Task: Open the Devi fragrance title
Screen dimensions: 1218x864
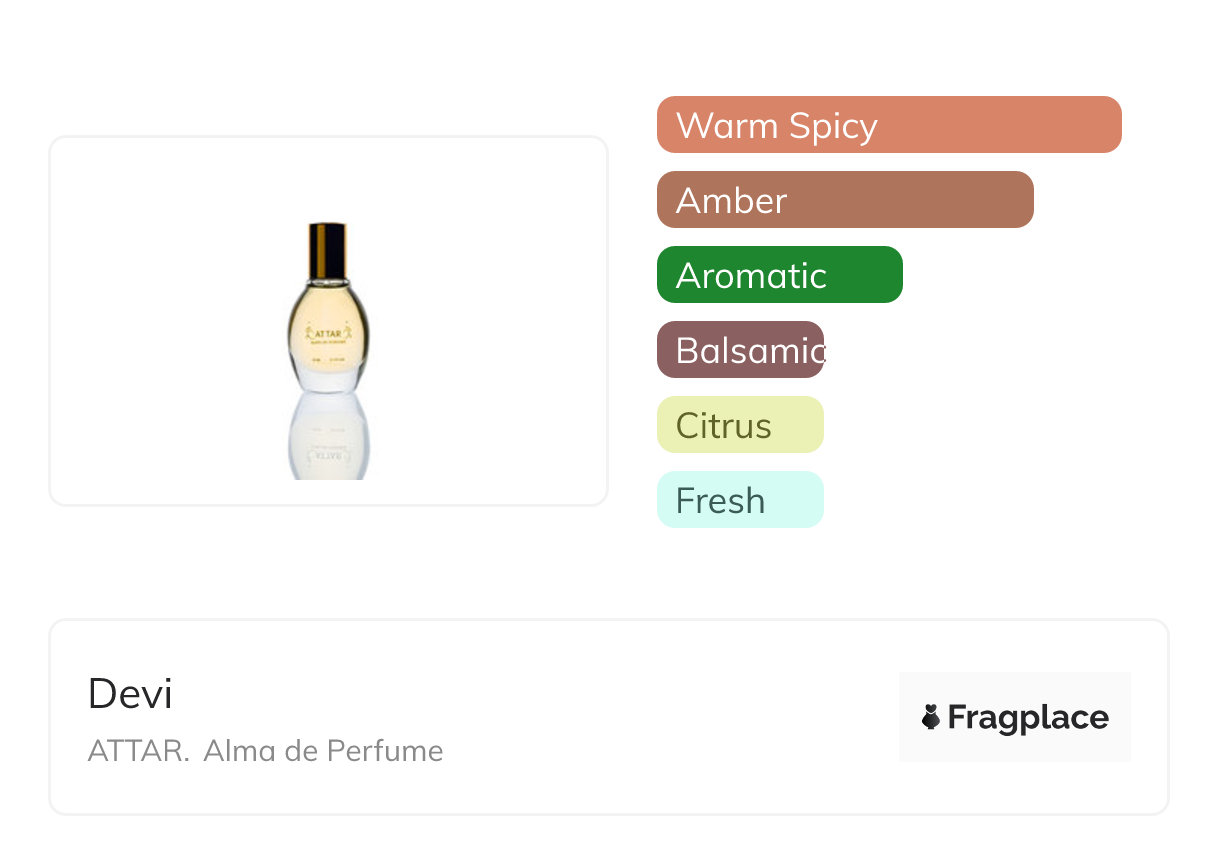Action: click(130, 694)
